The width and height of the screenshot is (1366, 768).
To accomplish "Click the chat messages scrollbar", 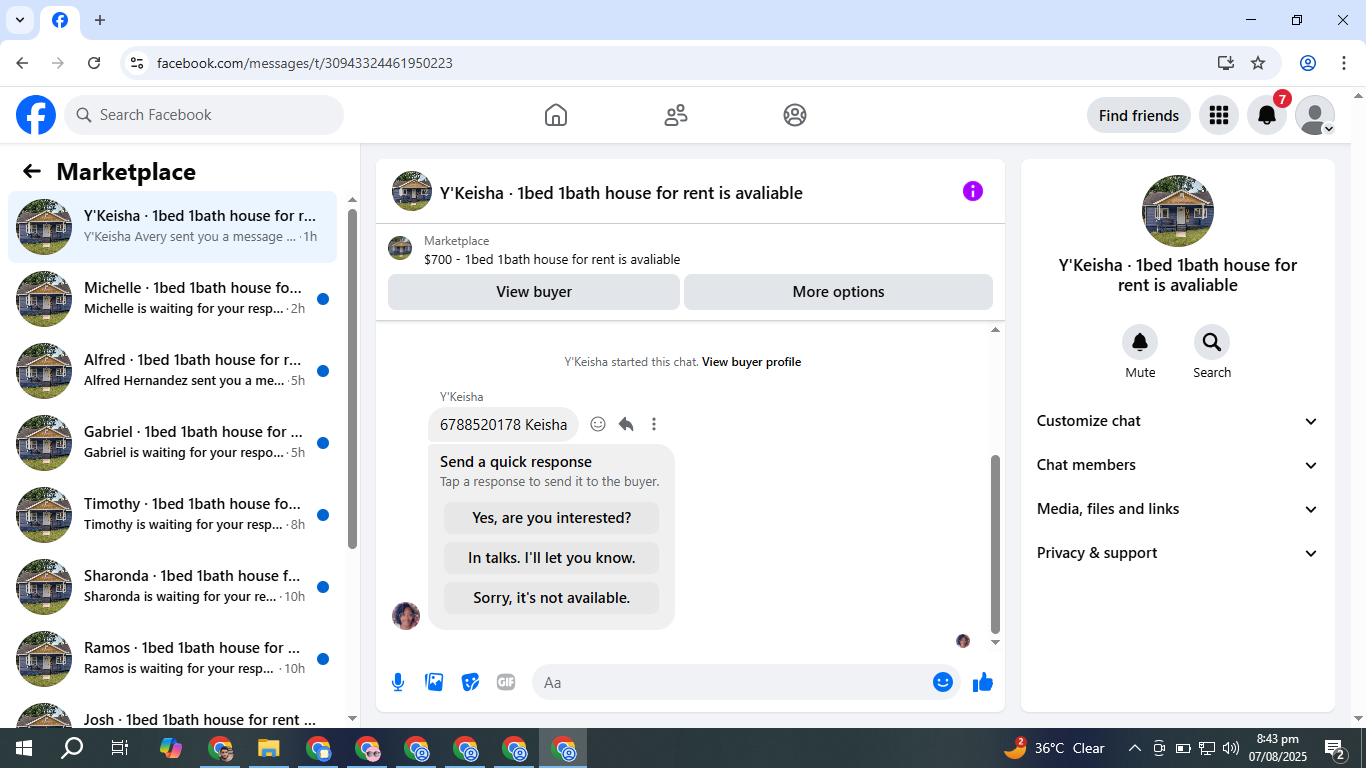I will (x=995, y=545).
